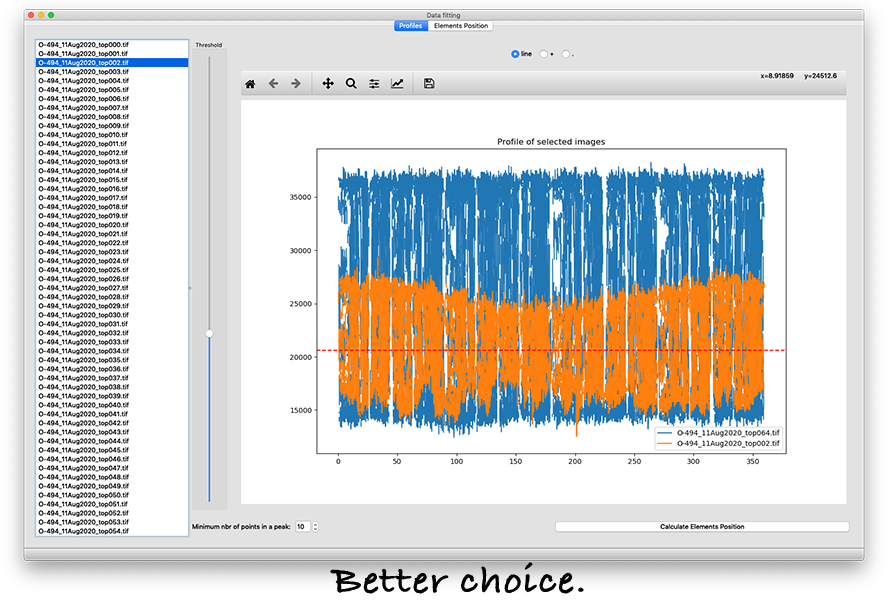
Task: Open Configure subplots sliders icon
Action: [374, 84]
